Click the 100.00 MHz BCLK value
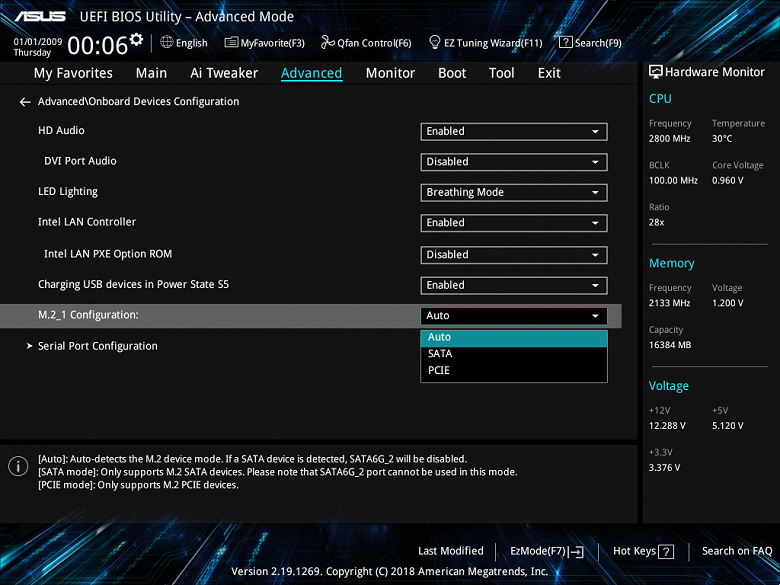Viewport: 780px width, 585px height. [673, 181]
